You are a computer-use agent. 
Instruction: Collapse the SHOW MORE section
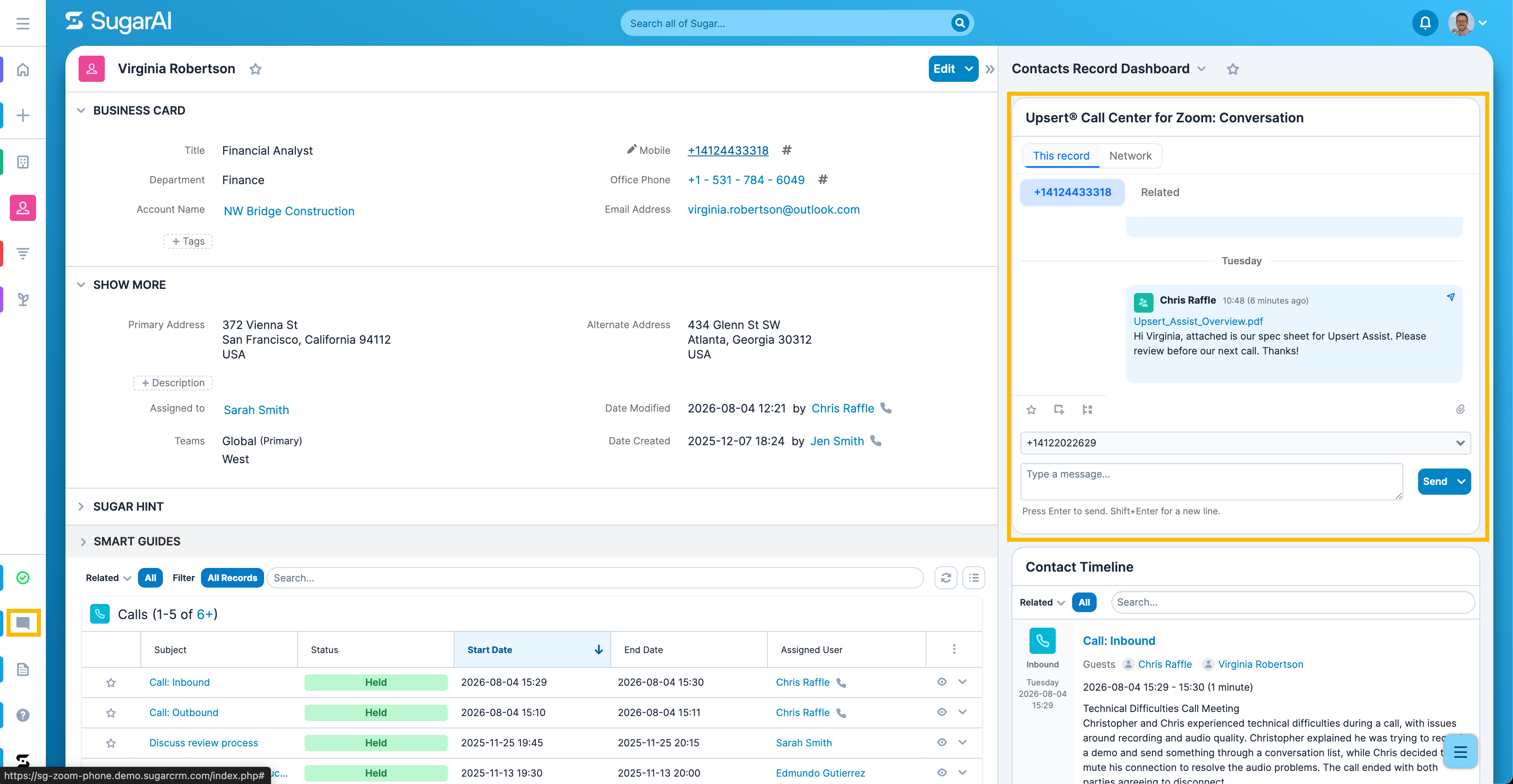point(81,285)
